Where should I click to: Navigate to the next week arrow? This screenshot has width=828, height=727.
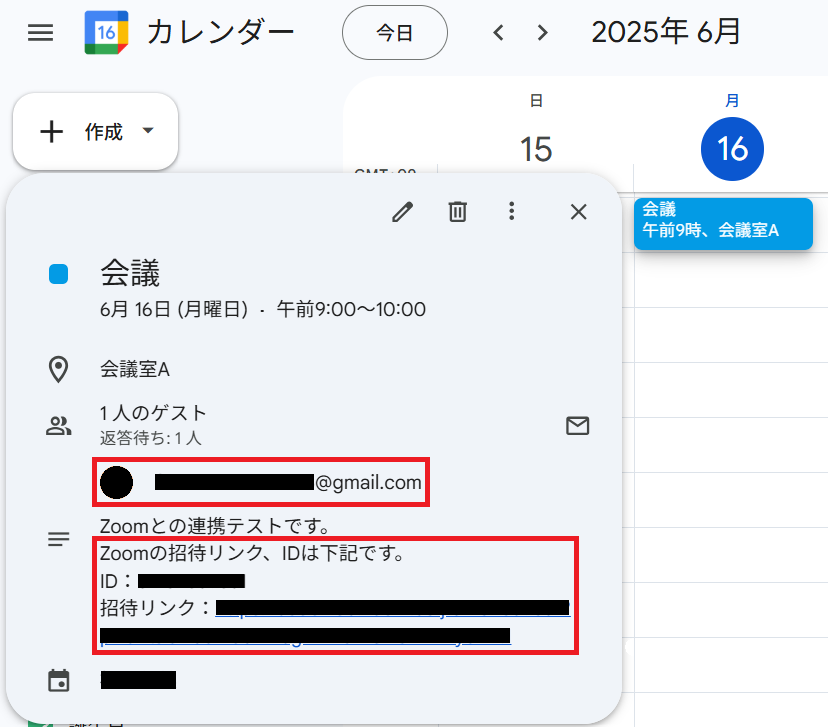pyautogui.click(x=542, y=33)
